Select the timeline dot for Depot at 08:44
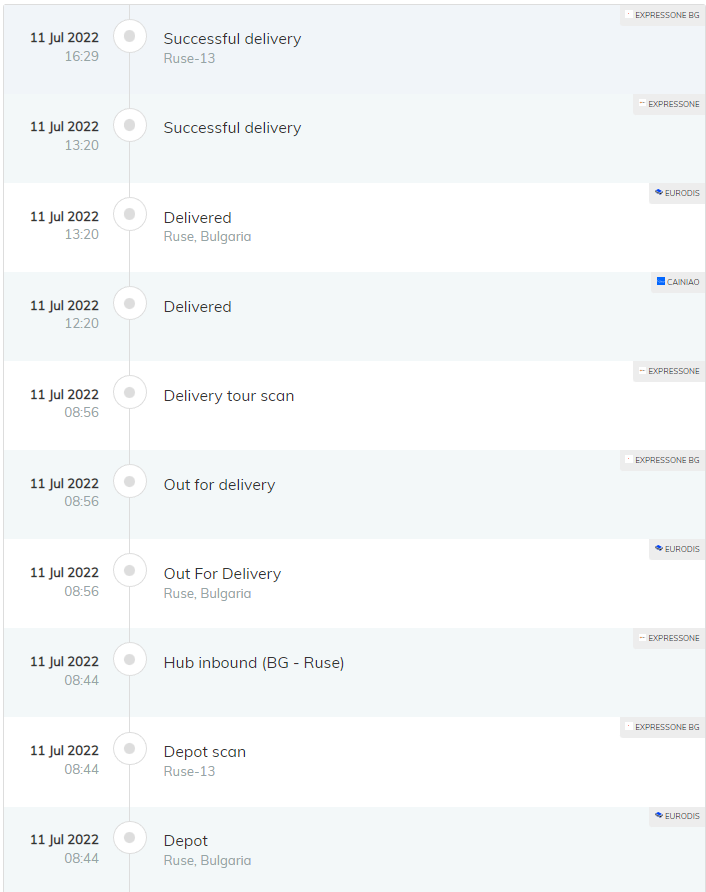Image resolution: width=706 pixels, height=892 pixels. (x=130, y=837)
